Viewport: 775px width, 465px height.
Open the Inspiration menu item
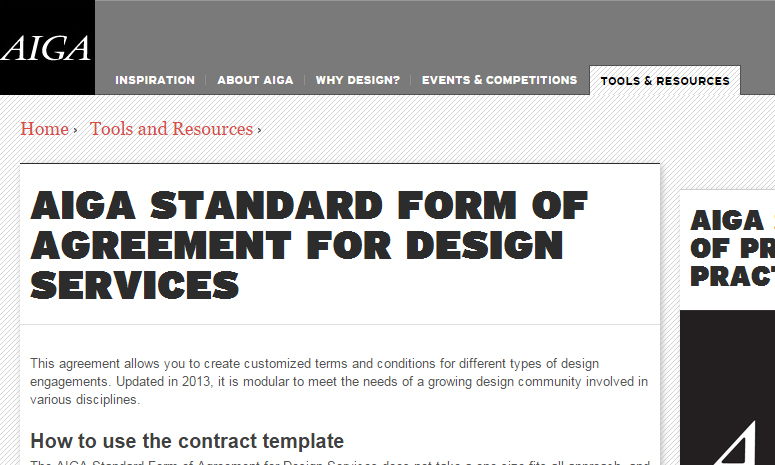155,80
